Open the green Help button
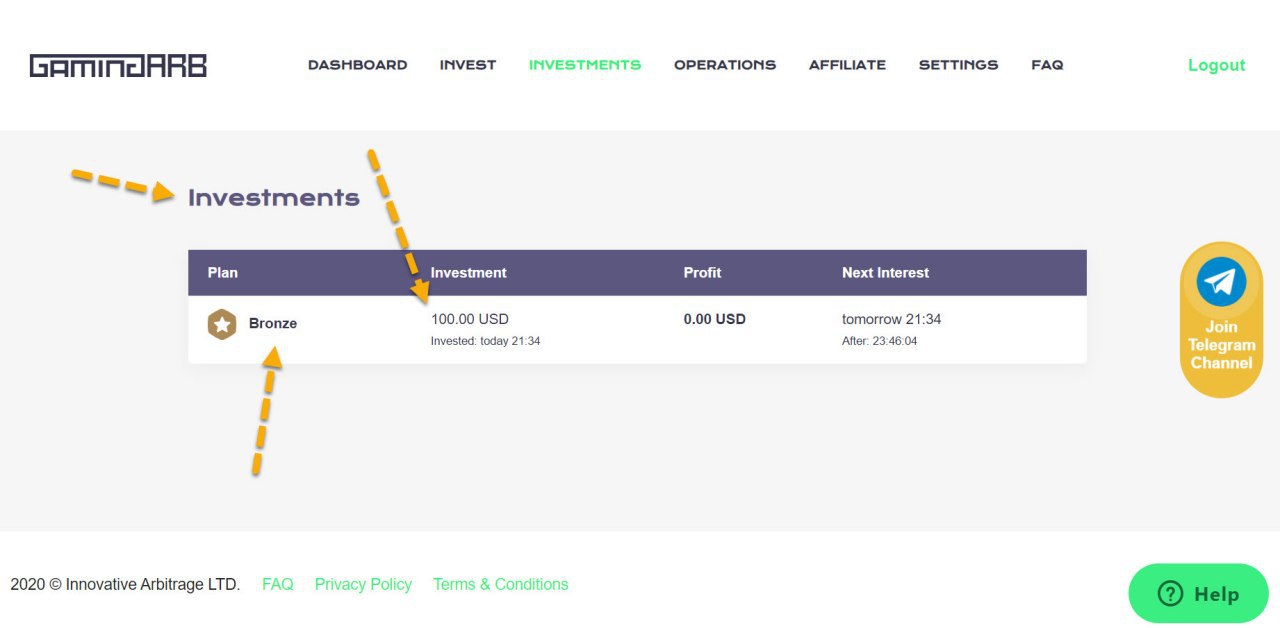 1198,594
